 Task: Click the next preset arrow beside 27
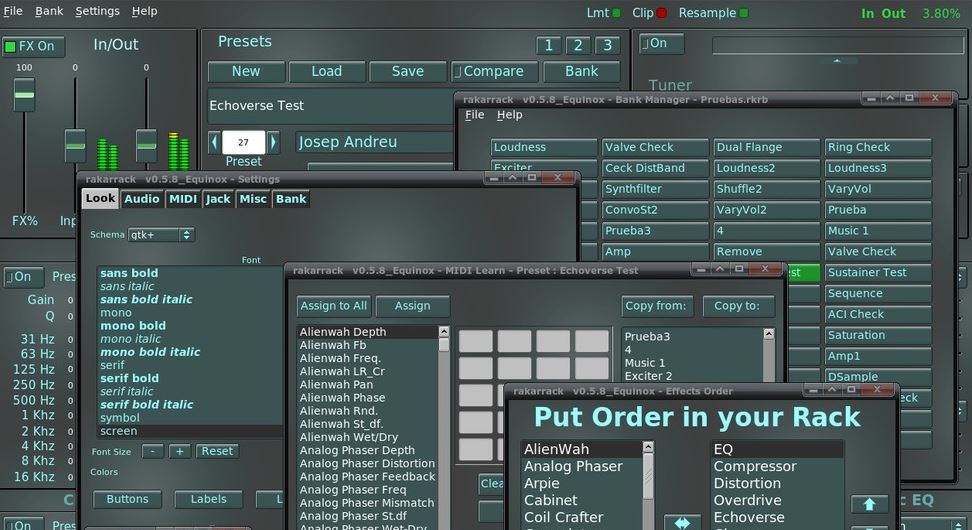pos(273,142)
